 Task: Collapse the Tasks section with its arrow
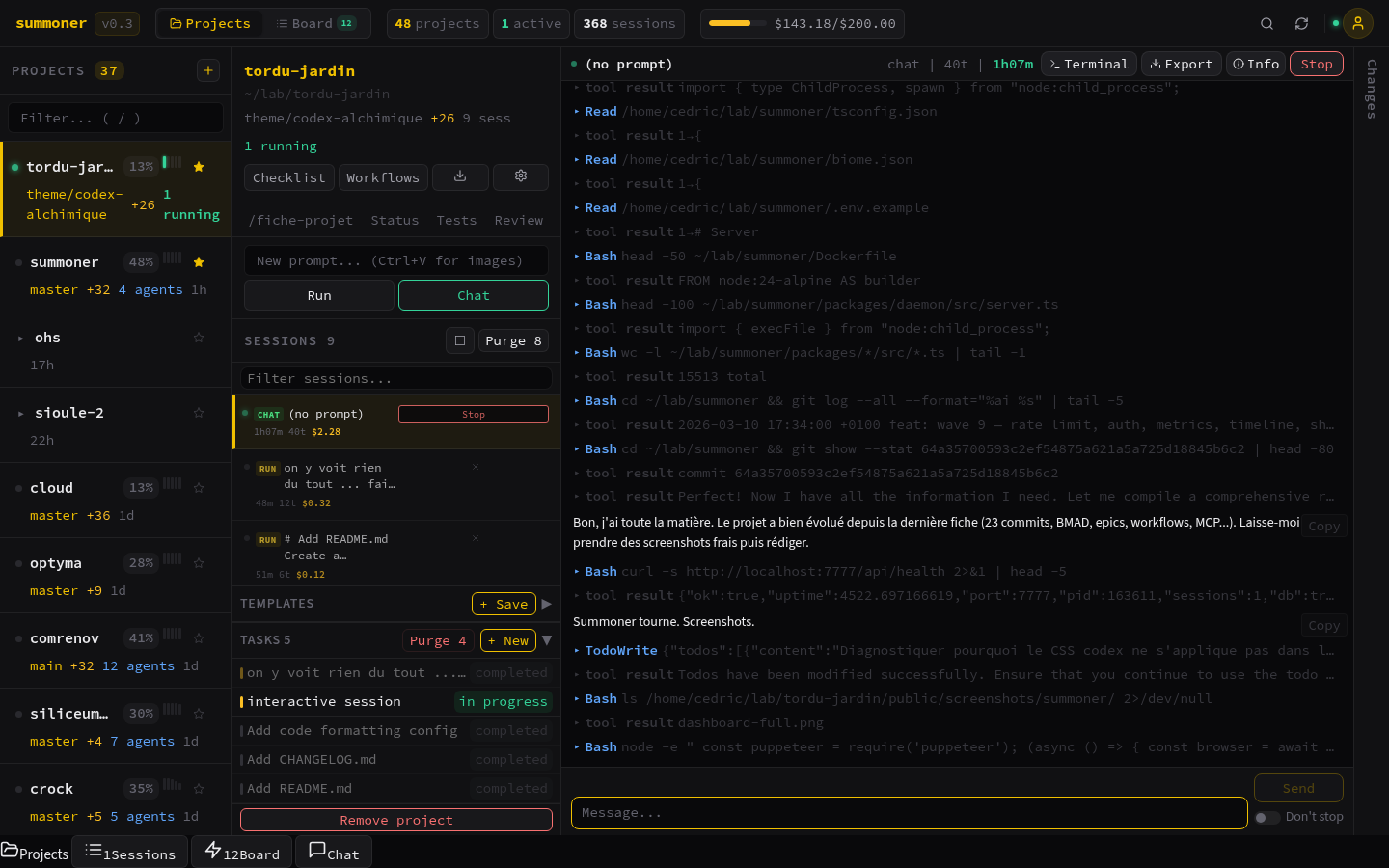click(547, 639)
